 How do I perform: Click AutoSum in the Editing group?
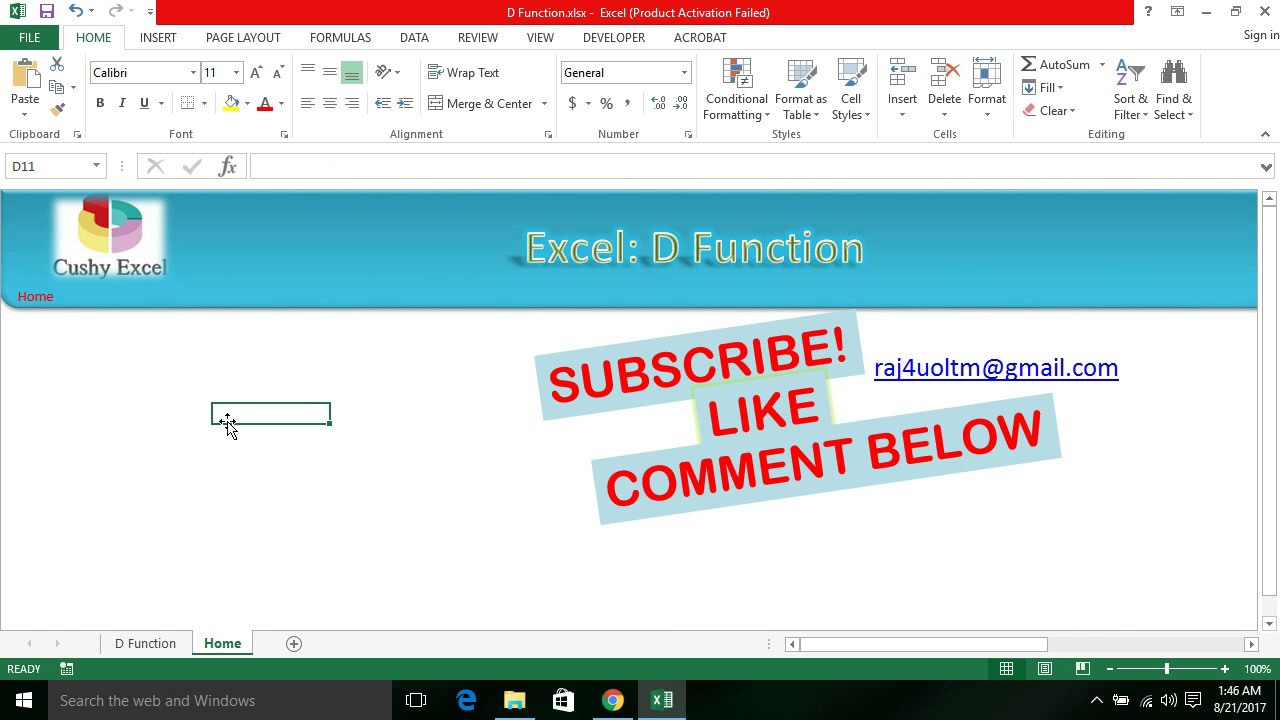[1056, 64]
